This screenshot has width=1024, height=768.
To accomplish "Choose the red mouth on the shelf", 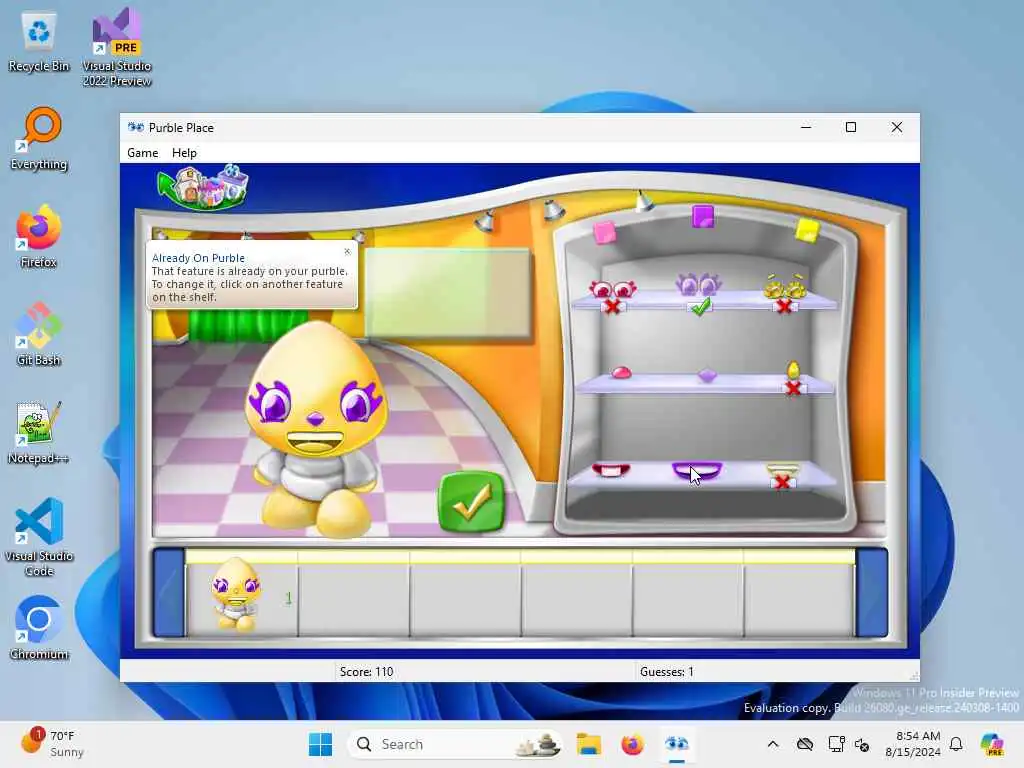I will pyautogui.click(x=611, y=470).
